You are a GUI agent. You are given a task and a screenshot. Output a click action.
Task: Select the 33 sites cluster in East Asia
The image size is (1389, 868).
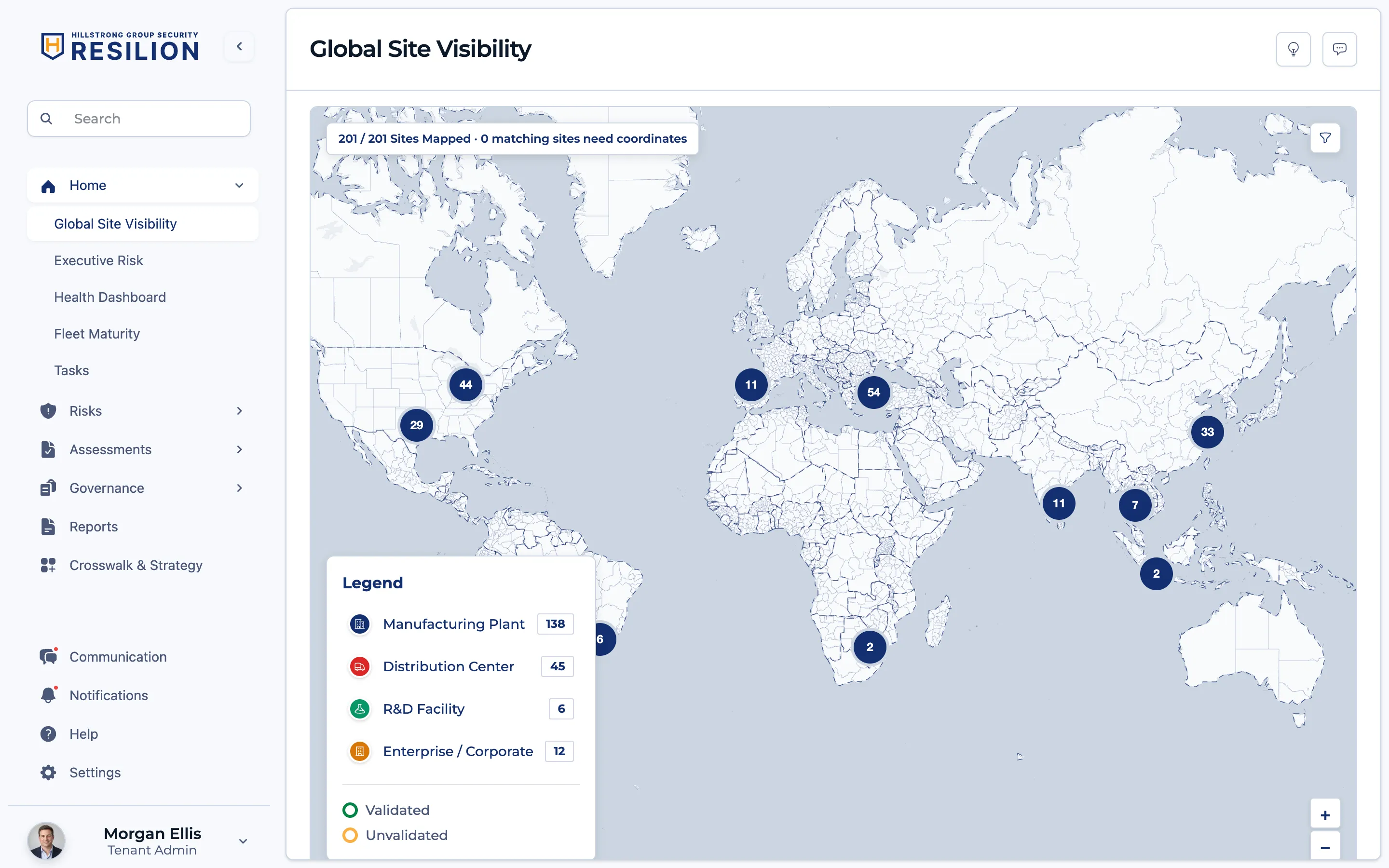pyautogui.click(x=1208, y=432)
